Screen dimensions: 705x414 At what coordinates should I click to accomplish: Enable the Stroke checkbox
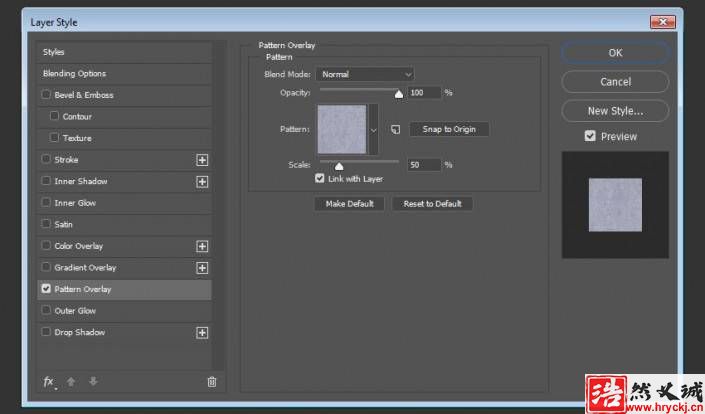click(x=46, y=159)
